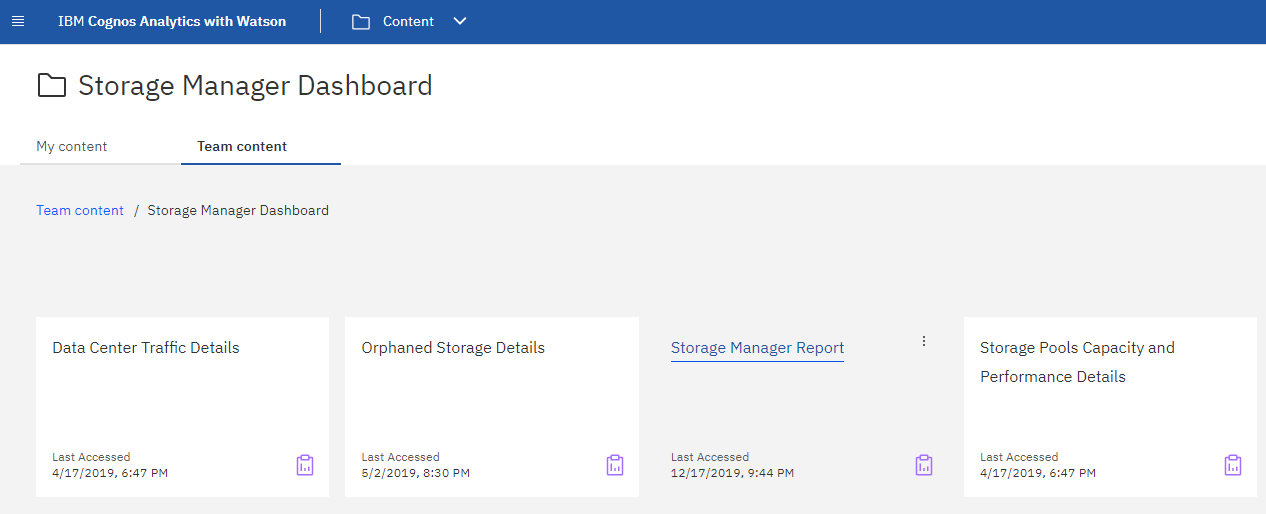
Task: Click report icon on Storage Pools Capacity card
Action: pos(1233,465)
